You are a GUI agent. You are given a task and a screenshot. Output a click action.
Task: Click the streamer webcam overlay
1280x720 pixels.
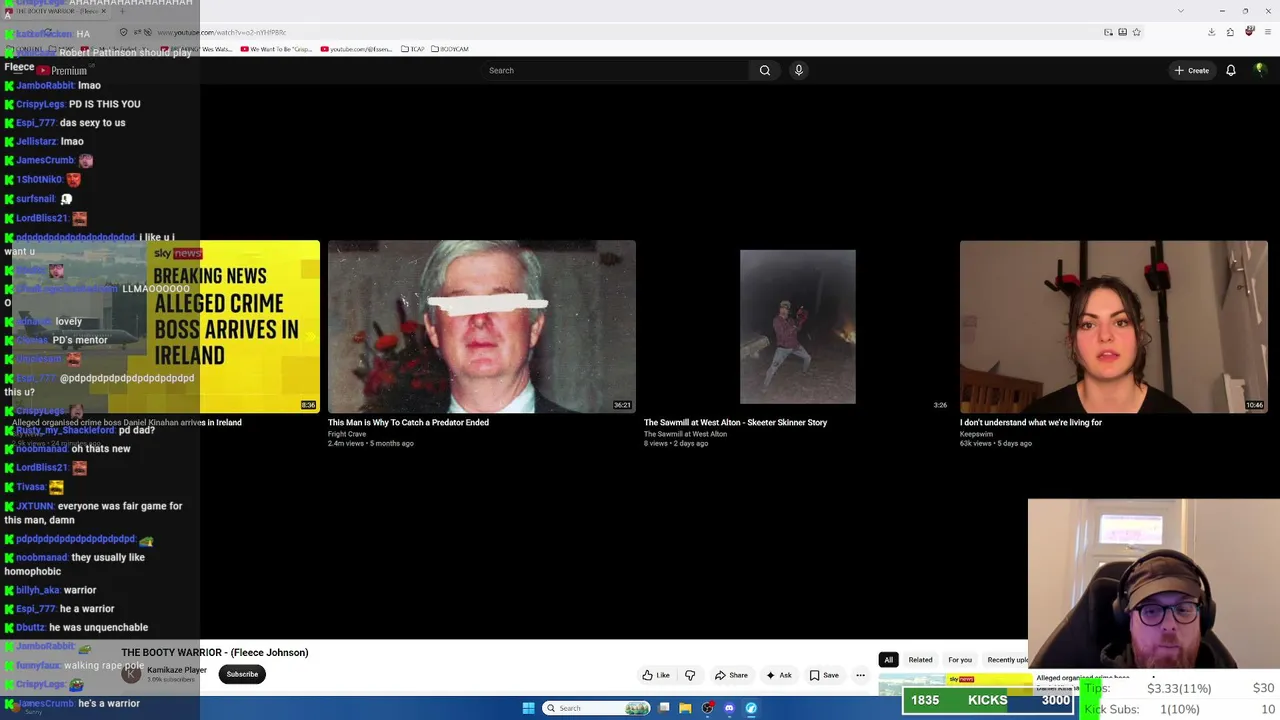coord(1154,582)
